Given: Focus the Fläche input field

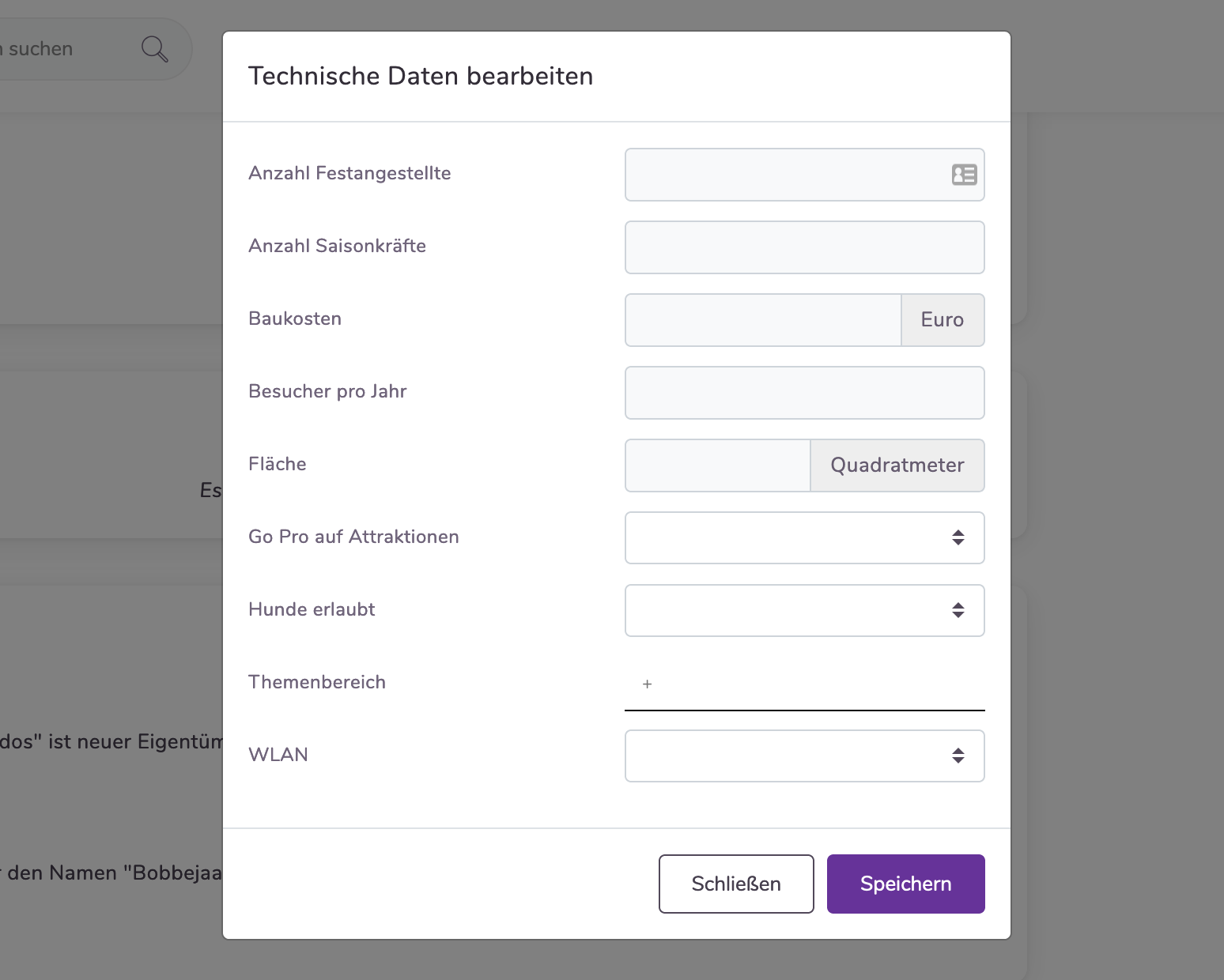Looking at the screenshot, I should 717,465.
